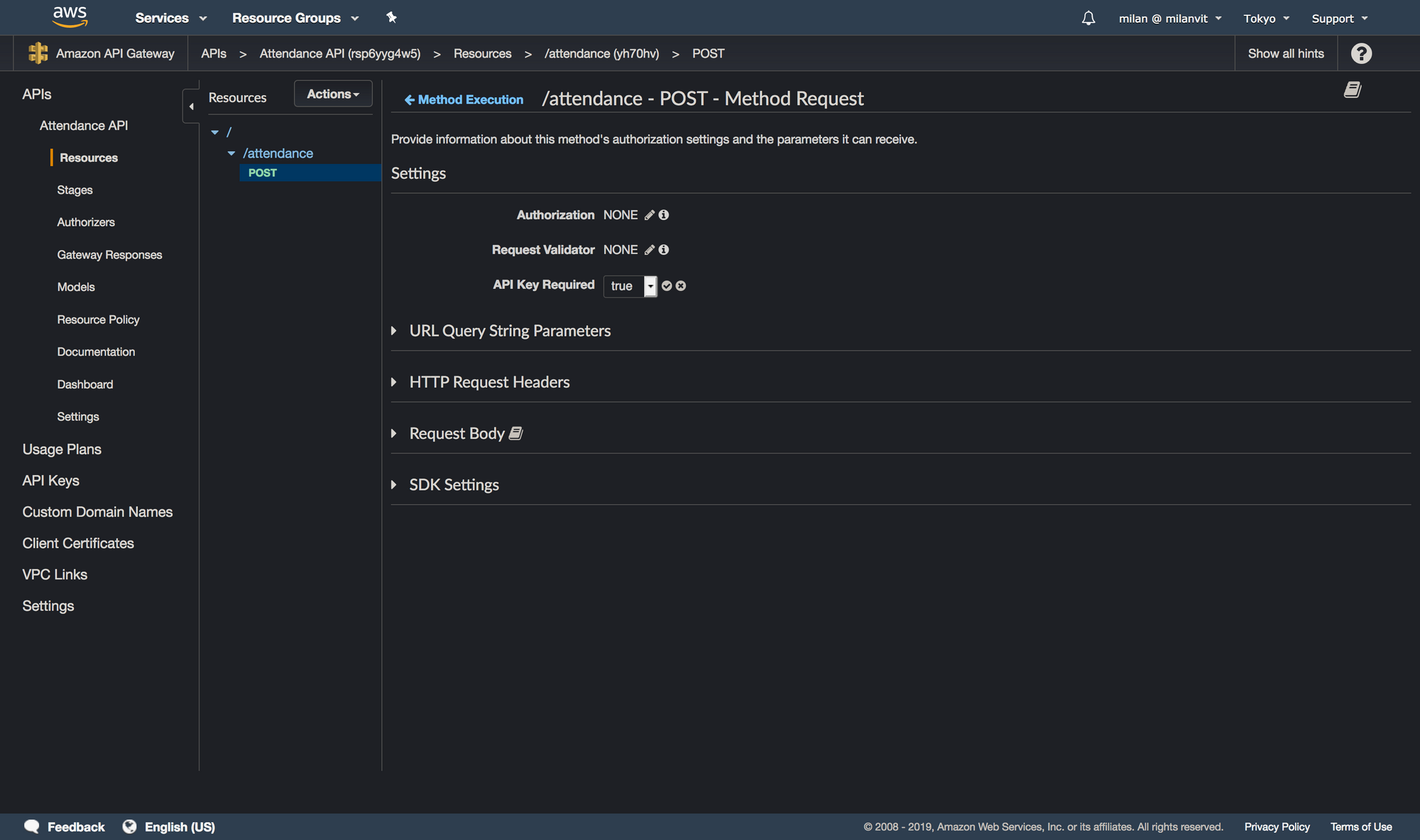
Task: Open Client Certificates
Action: (78, 543)
